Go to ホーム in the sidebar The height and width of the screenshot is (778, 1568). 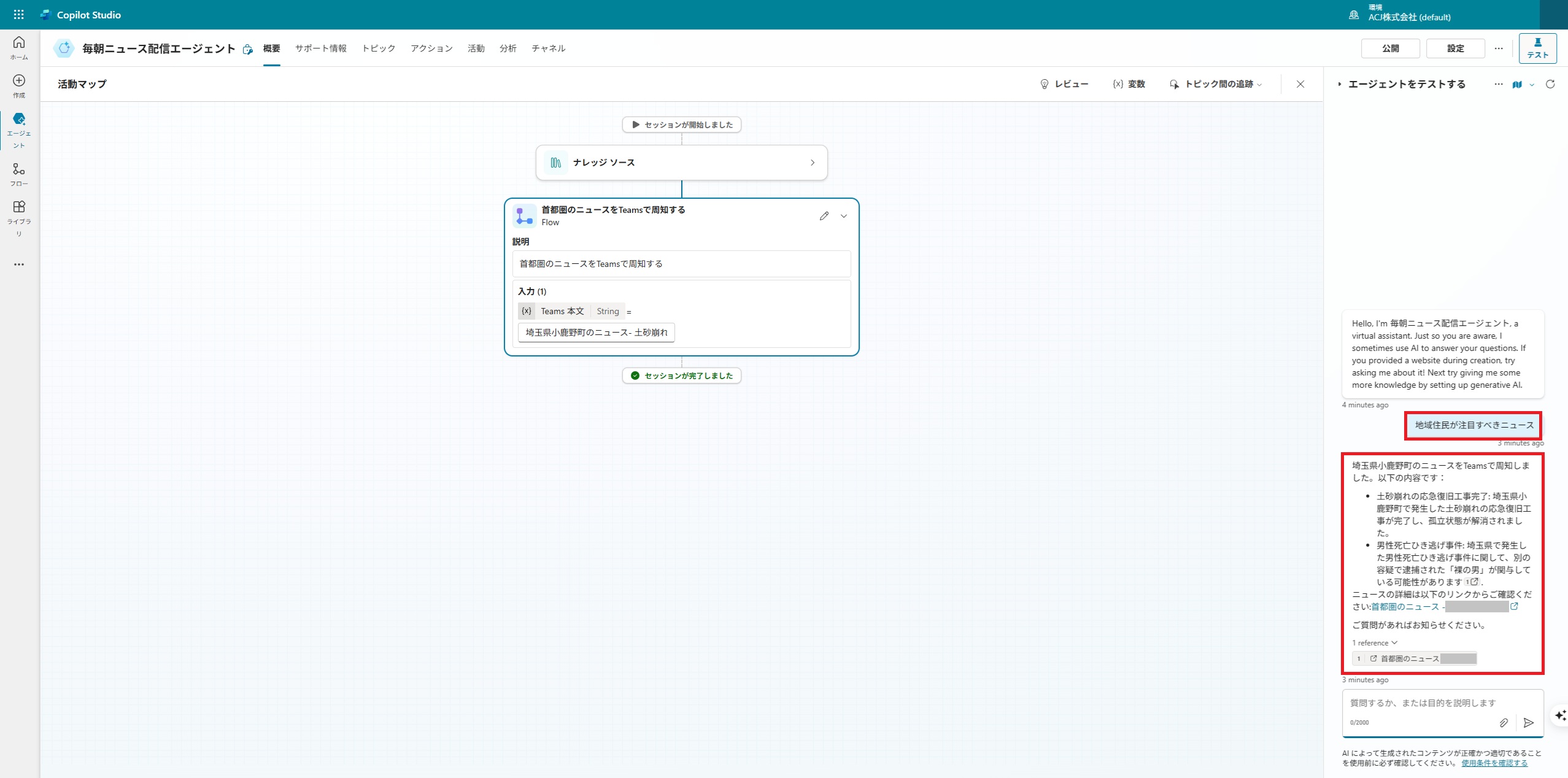pyautogui.click(x=19, y=48)
